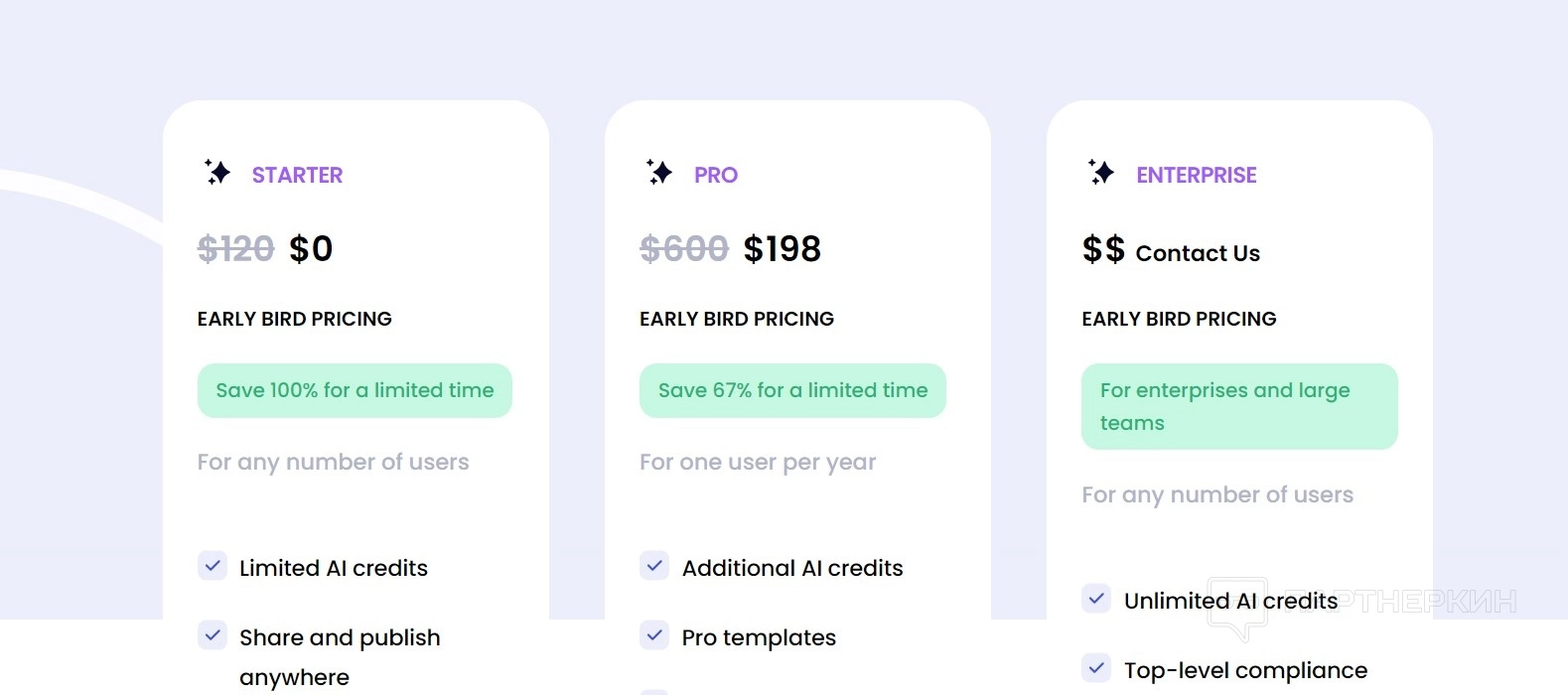Click the Additional AI credits checkmark
The width and height of the screenshot is (1568, 695).
654,566
